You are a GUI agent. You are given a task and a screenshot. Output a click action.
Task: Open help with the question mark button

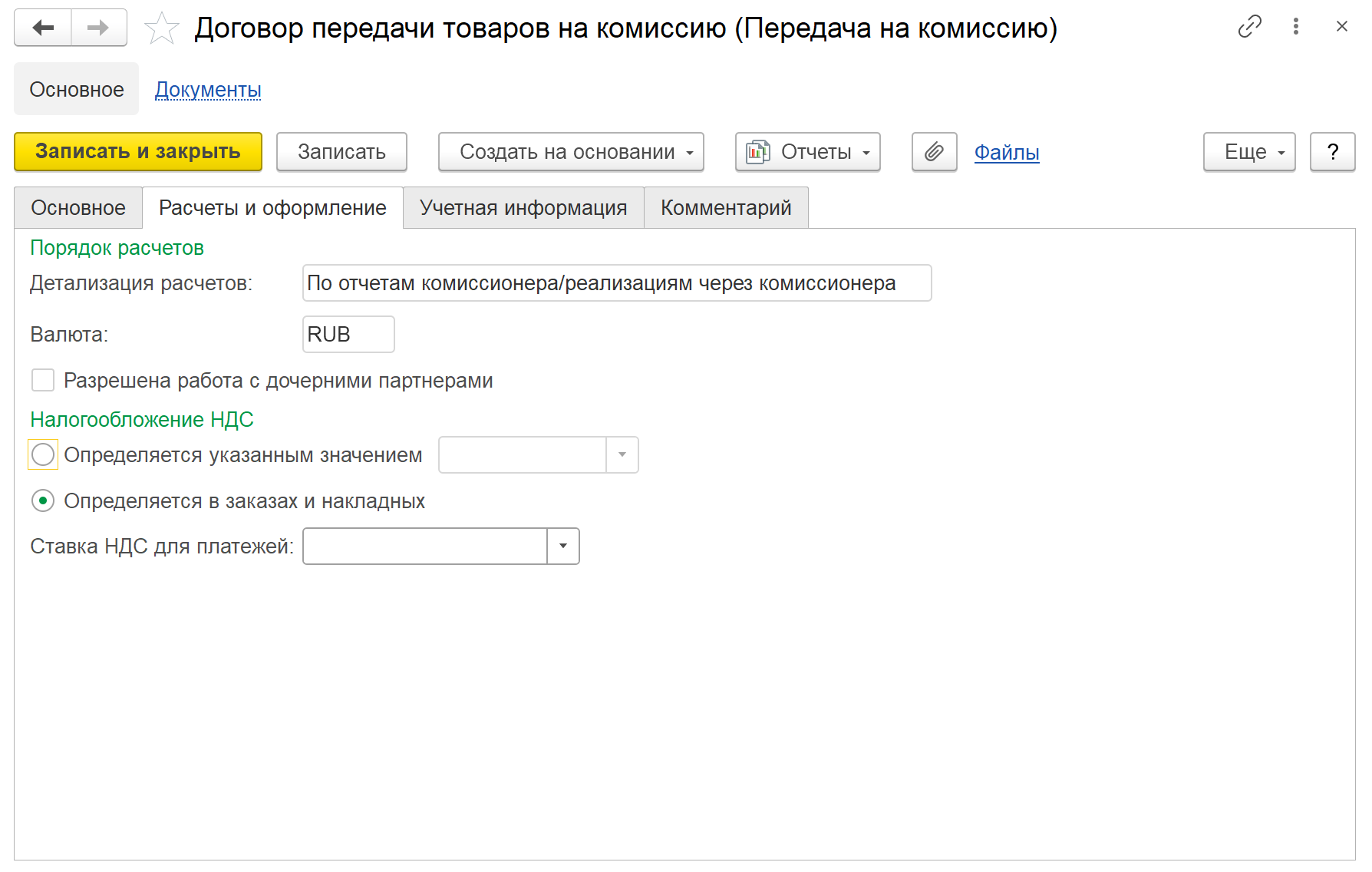coord(1332,152)
